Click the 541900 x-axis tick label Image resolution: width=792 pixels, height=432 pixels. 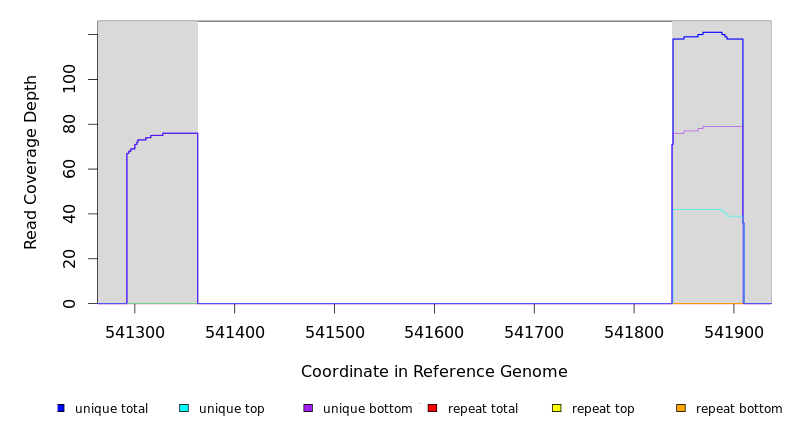734,330
